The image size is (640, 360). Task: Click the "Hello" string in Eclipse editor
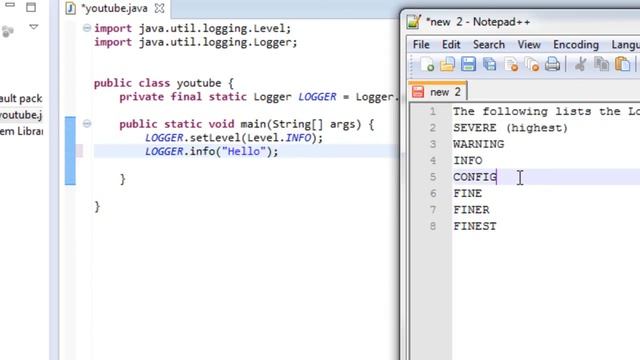244,151
